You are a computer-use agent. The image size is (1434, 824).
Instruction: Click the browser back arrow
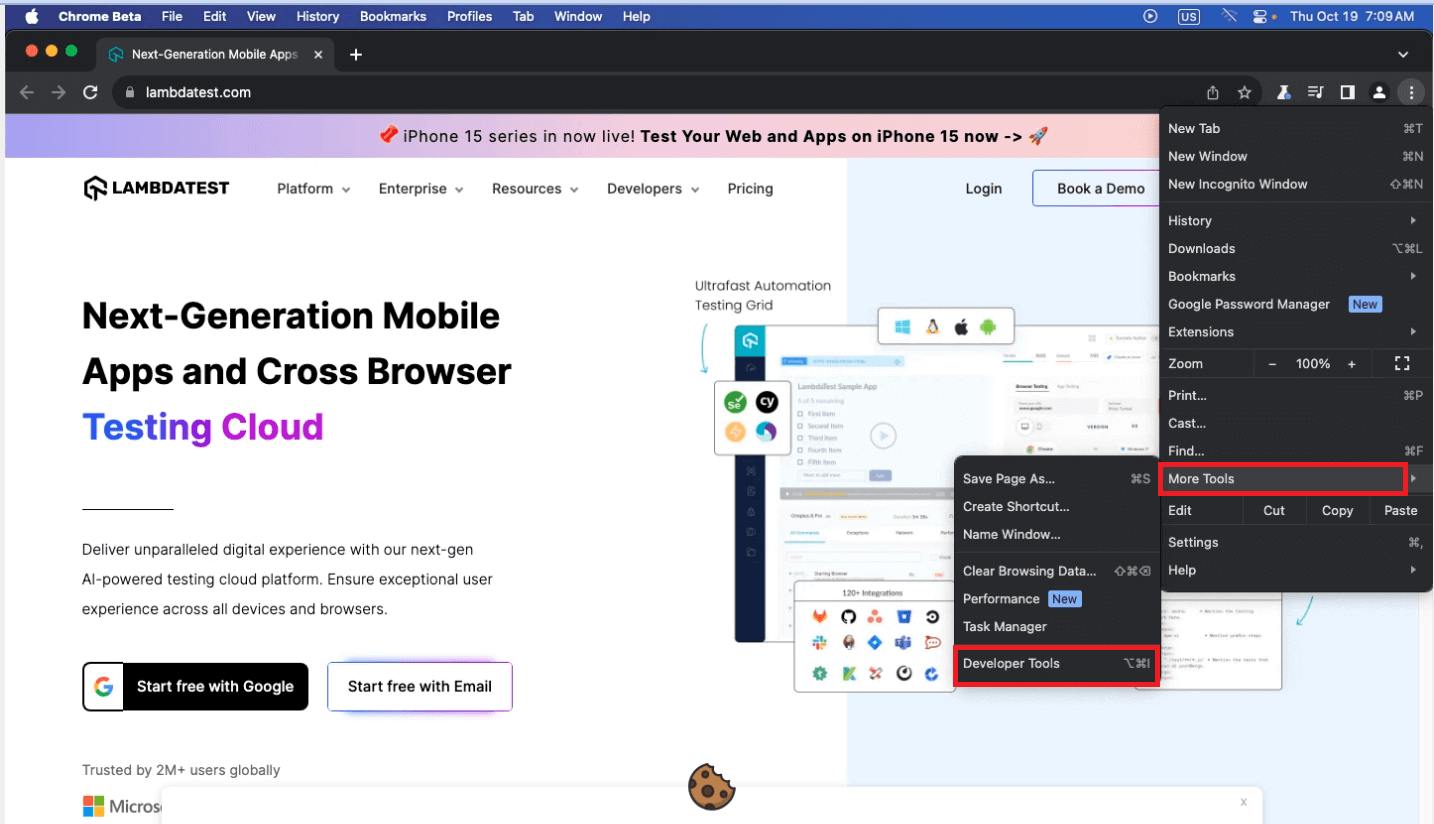[x=27, y=92]
